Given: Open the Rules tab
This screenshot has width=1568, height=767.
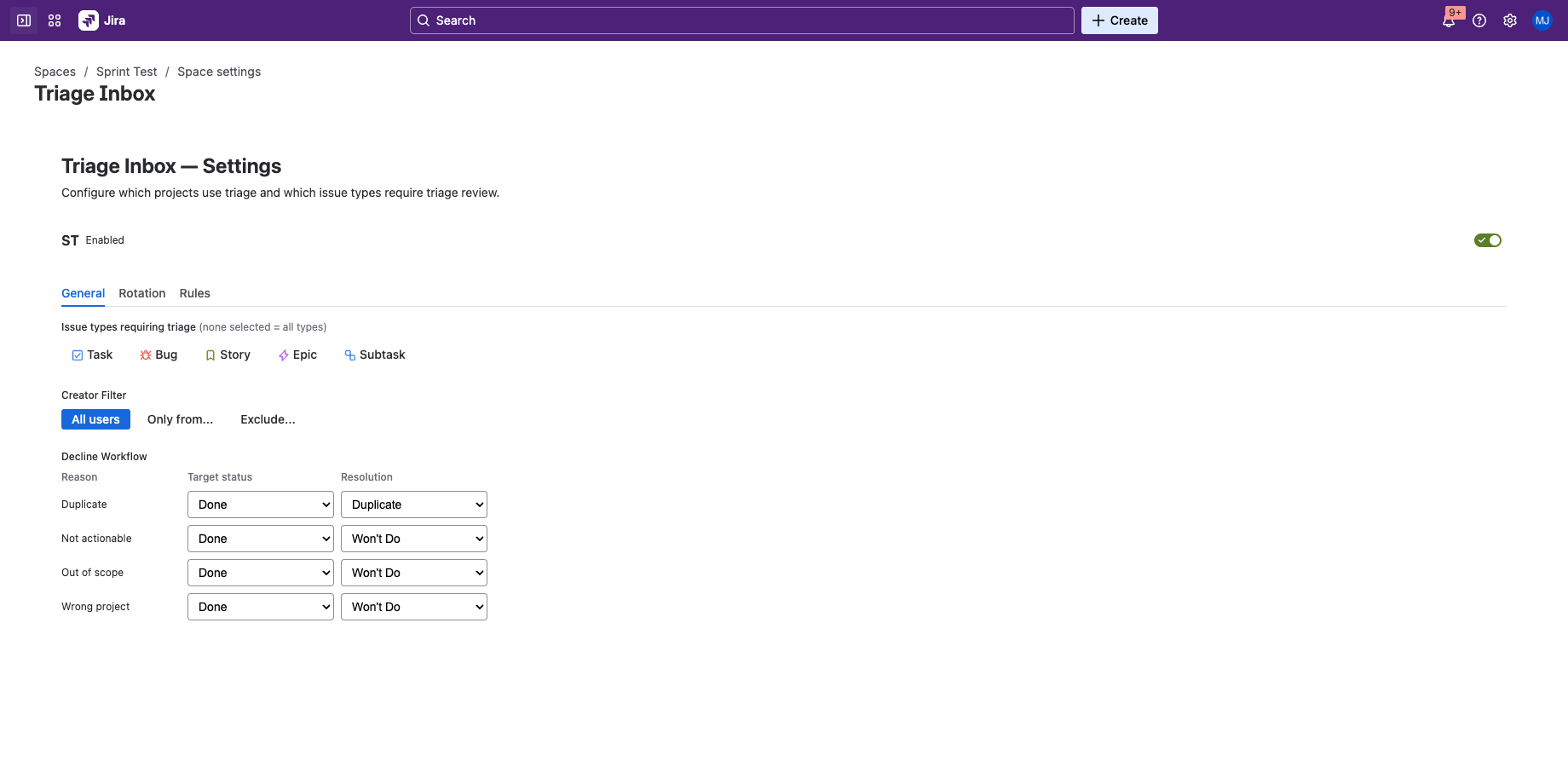Looking at the screenshot, I should point(194,293).
